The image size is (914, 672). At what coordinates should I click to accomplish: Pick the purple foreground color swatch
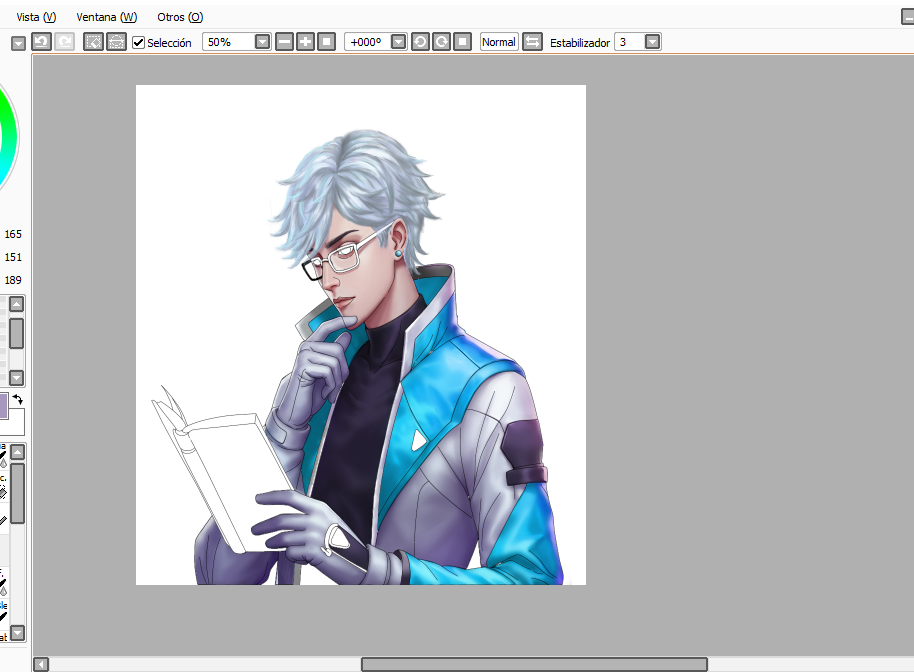point(3,406)
